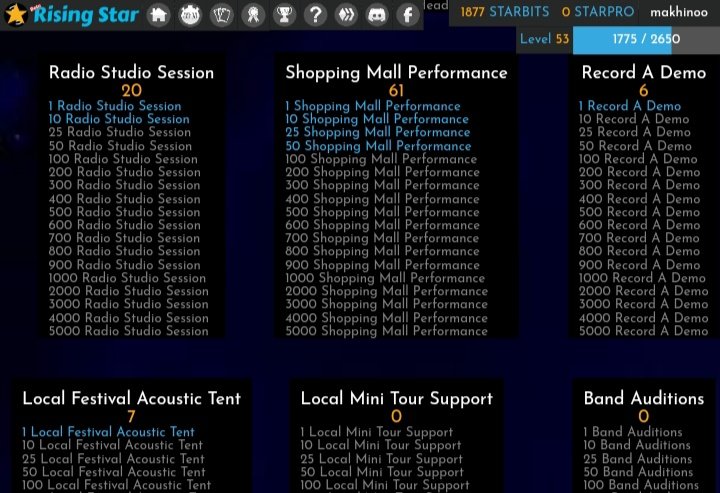The height and width of the screenshot is (493, 720).
Task: Select '900 Shopping Mall Performance' row
Action: (382, 265)
